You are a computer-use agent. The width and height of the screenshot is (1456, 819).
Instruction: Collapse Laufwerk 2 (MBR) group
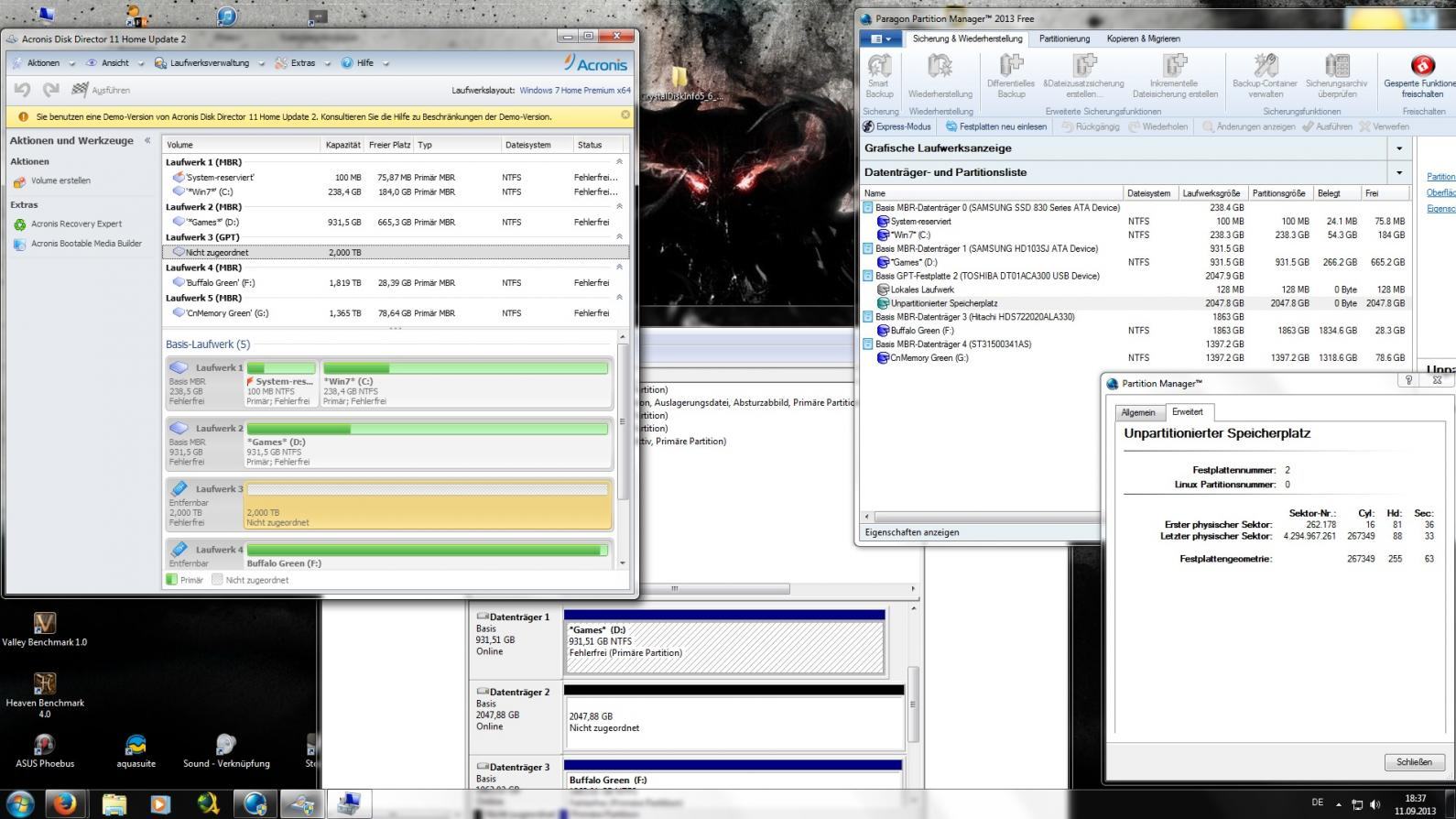(619, 207)
